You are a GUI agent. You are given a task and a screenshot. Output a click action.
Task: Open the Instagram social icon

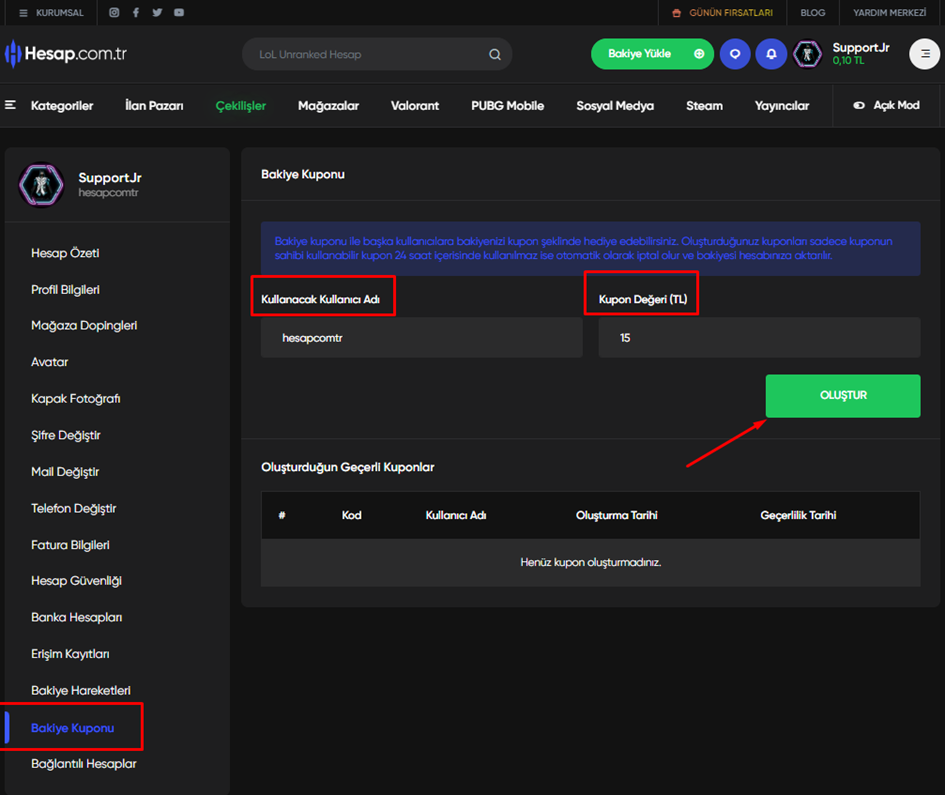[x=114, y=13]
